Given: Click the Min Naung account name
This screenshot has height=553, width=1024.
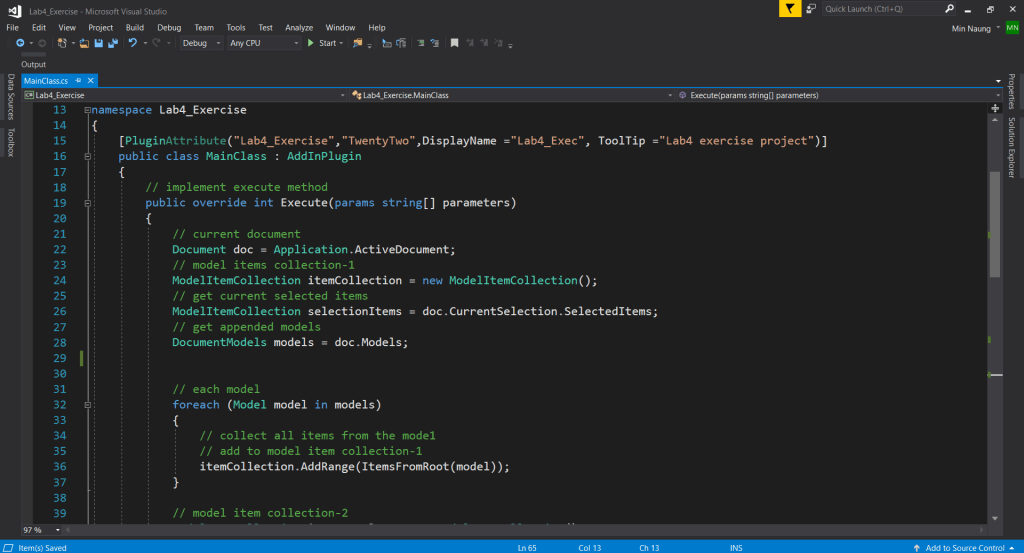Looking at the screenshot, I should 971,28.
